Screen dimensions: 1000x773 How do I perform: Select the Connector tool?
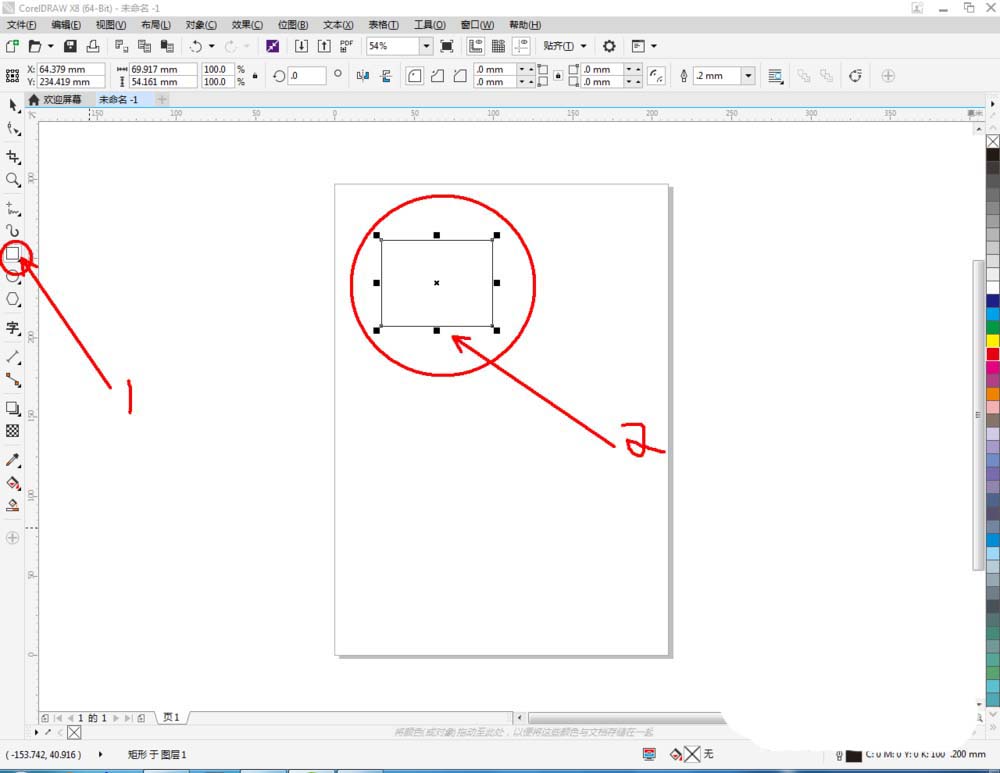click(x=13, y=380)
